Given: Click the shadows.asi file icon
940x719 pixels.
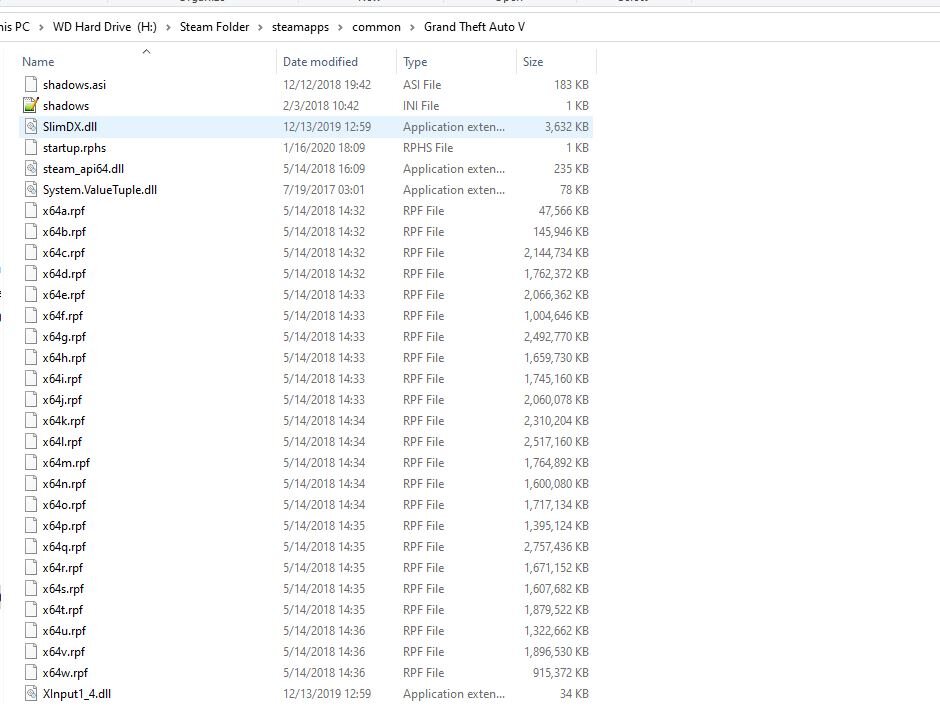Looking at the screenshot, I should coord(31,85).
